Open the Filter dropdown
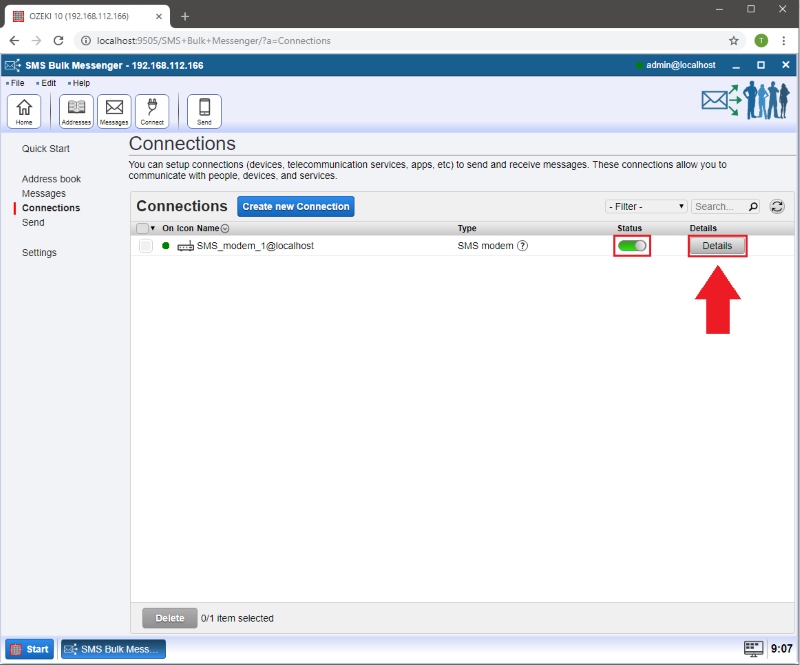This screenshot has height=665, width=800. [x=646, y=207]
